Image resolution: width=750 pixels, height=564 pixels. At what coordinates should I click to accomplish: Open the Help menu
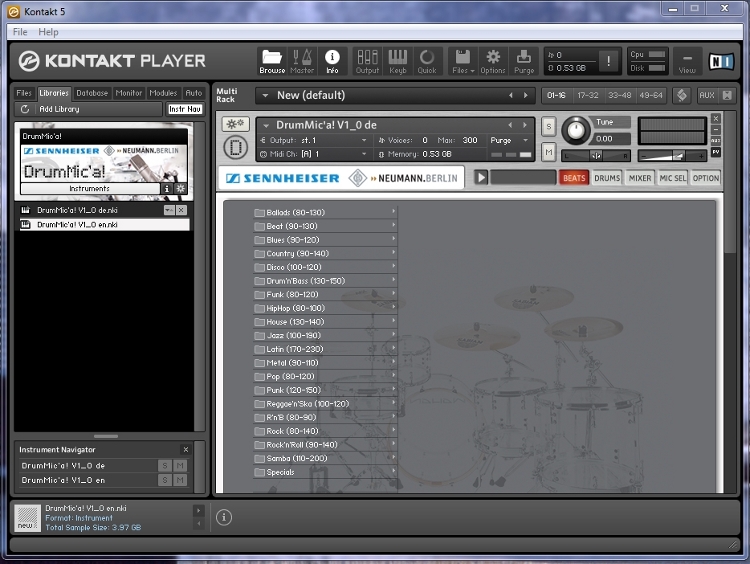[48, 32]
